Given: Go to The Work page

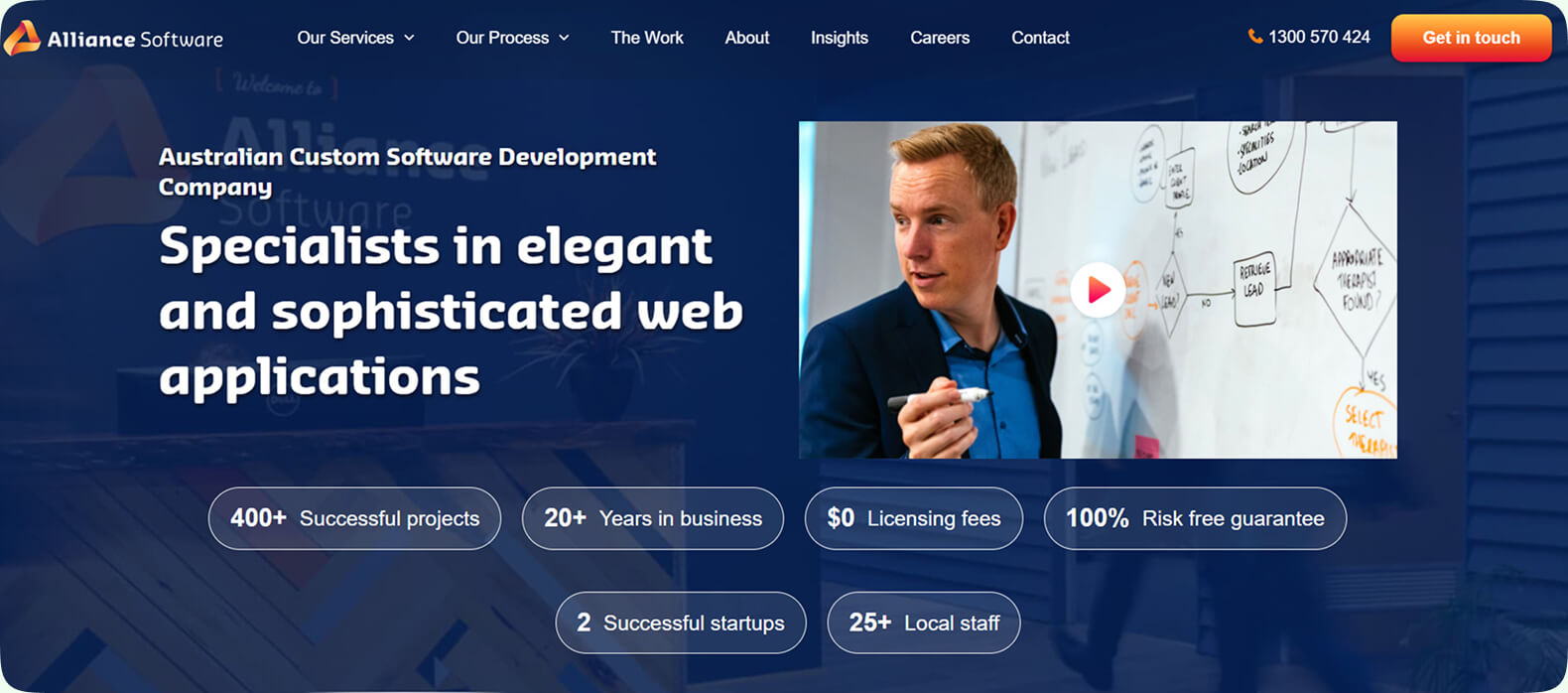Looking at the screenshot, I should (647, 38).
